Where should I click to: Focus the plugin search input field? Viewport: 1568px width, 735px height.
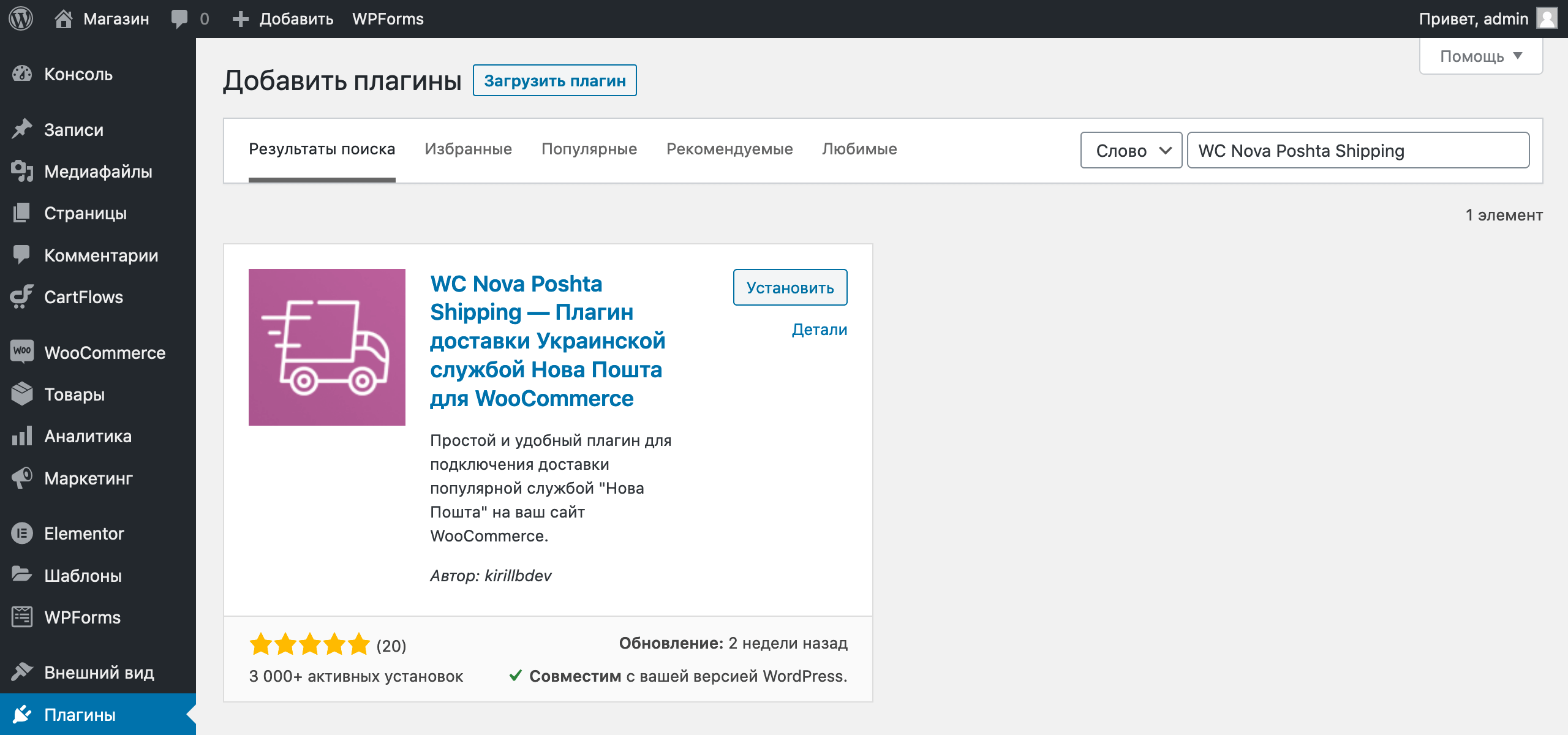point(1359,150)
